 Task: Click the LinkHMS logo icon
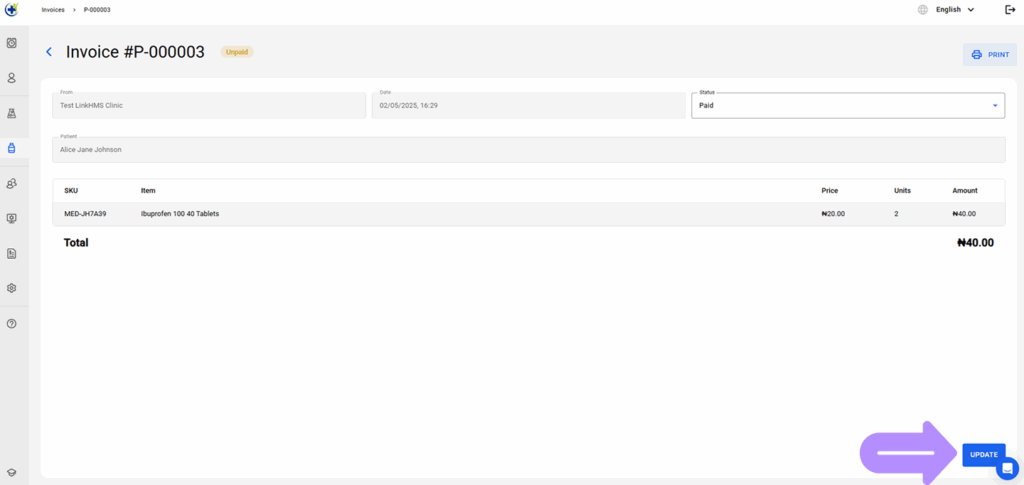pos(11,10)
